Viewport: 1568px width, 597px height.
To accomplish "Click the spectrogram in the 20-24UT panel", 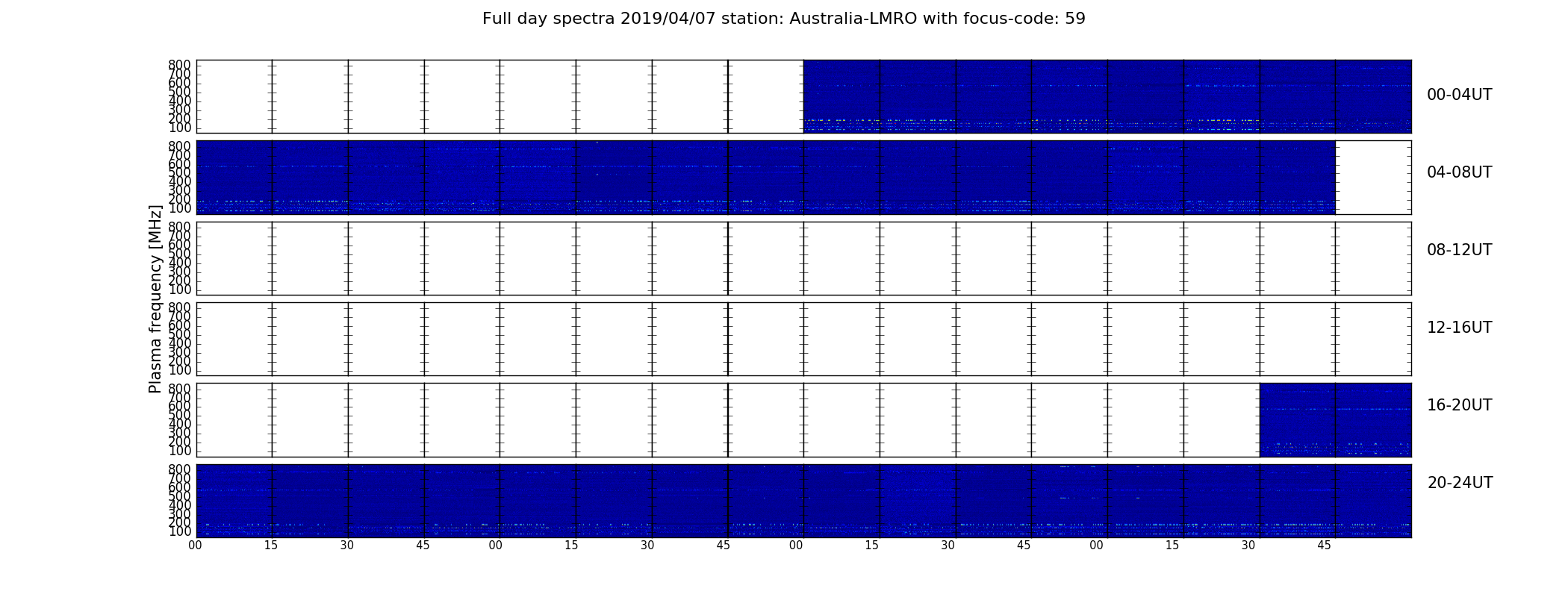I will point(803,501).
